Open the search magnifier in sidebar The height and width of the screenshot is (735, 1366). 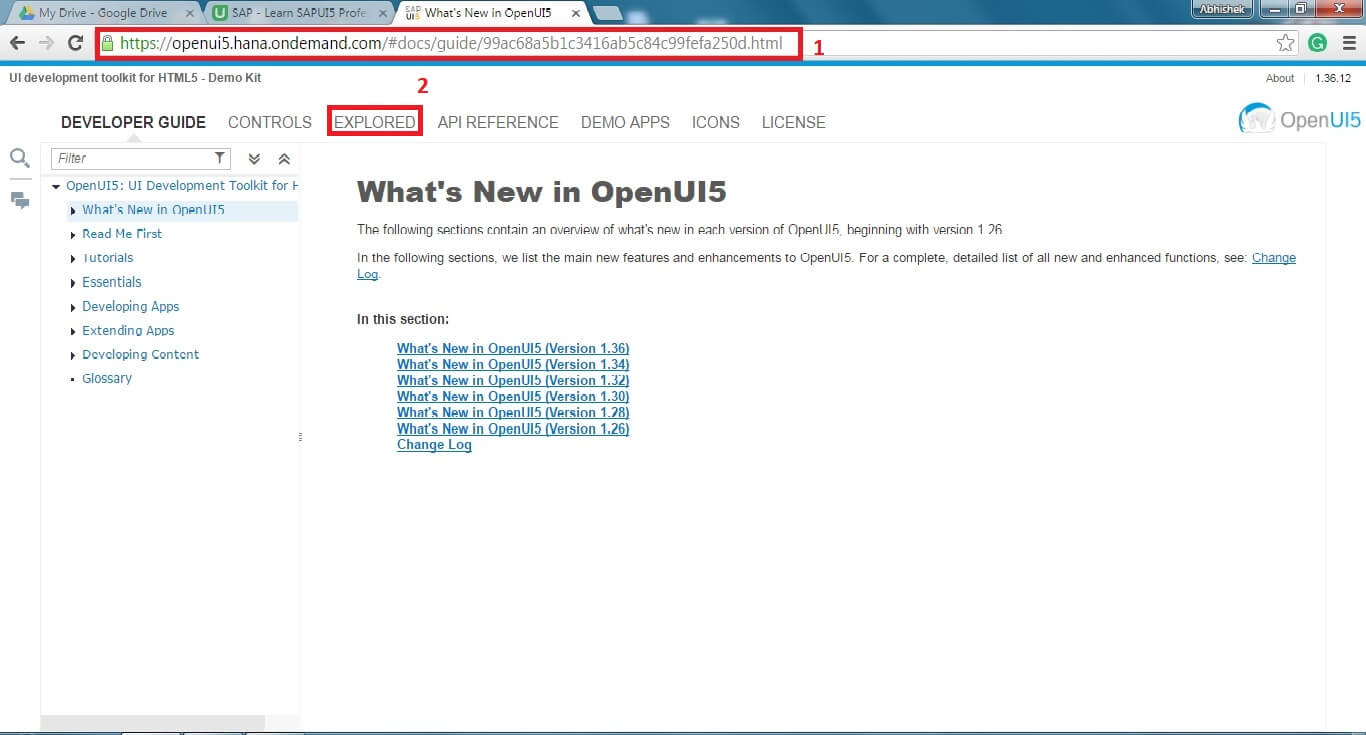point(19,157)
